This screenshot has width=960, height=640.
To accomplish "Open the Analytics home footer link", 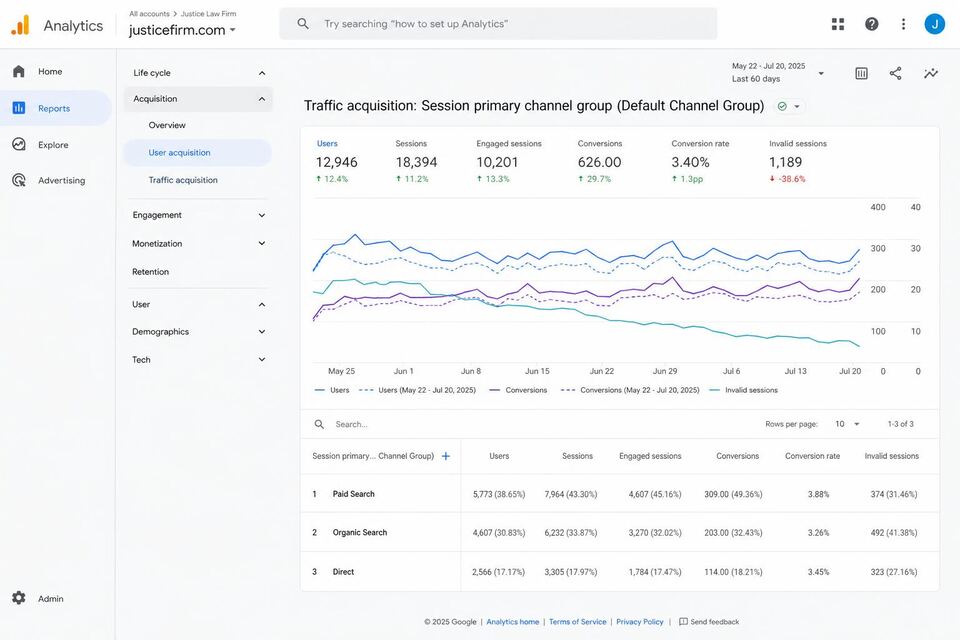I will pyautogui.click(x=512, y=622).
